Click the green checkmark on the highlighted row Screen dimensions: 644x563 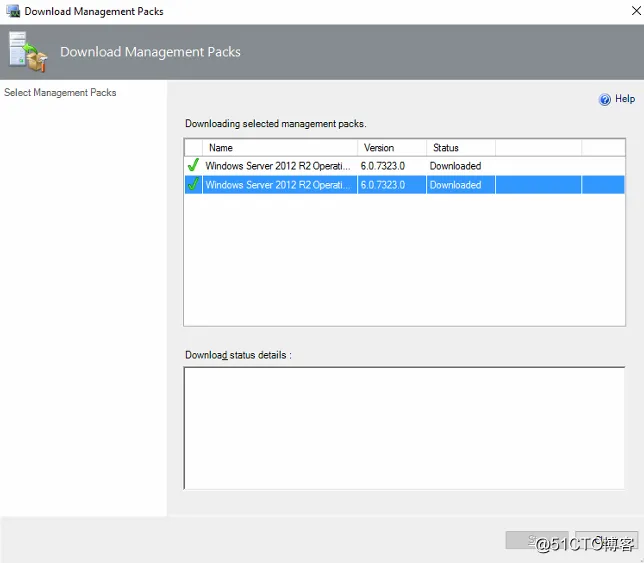pos(193,184)
